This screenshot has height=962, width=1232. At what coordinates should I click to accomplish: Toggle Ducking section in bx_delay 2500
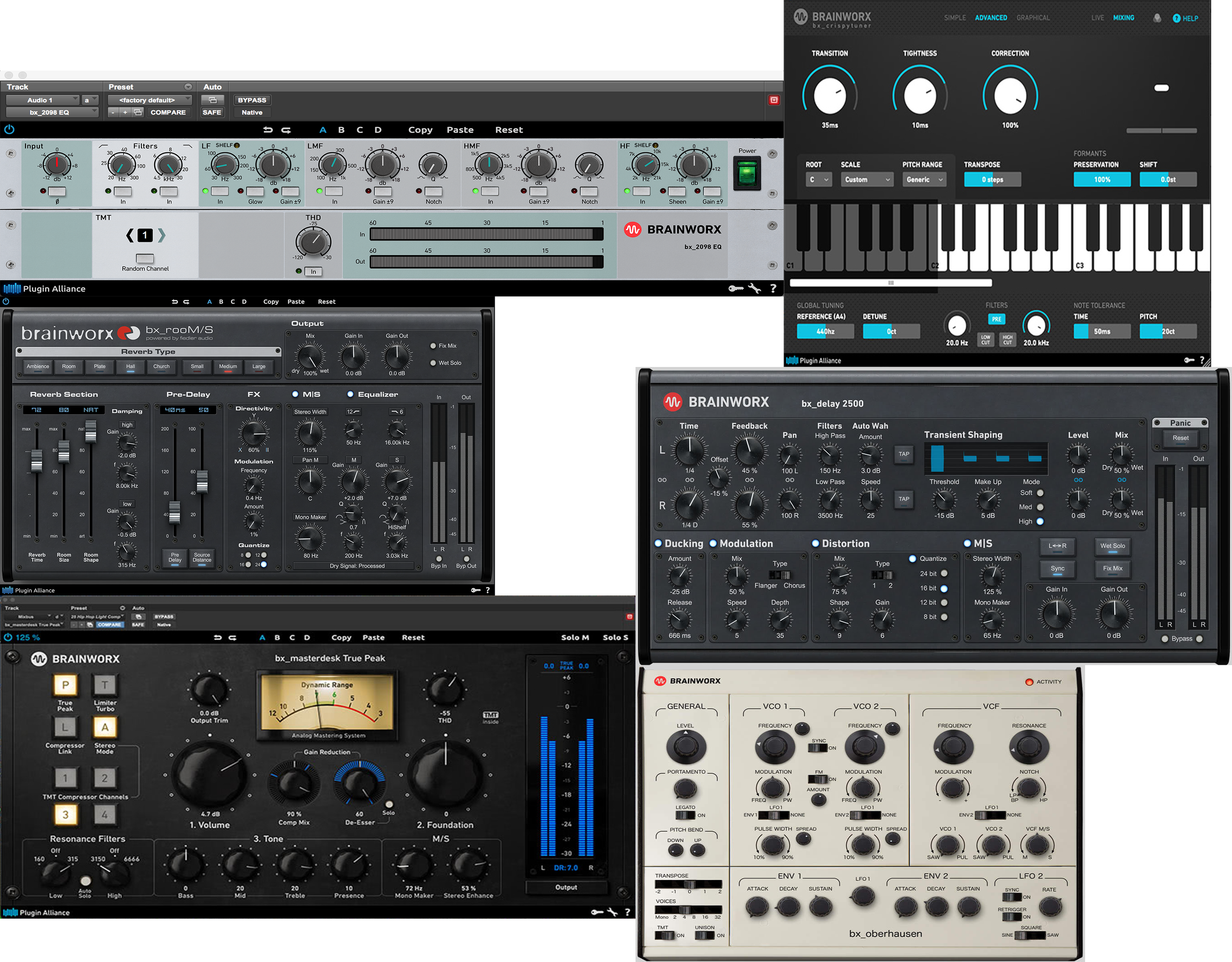658,543
